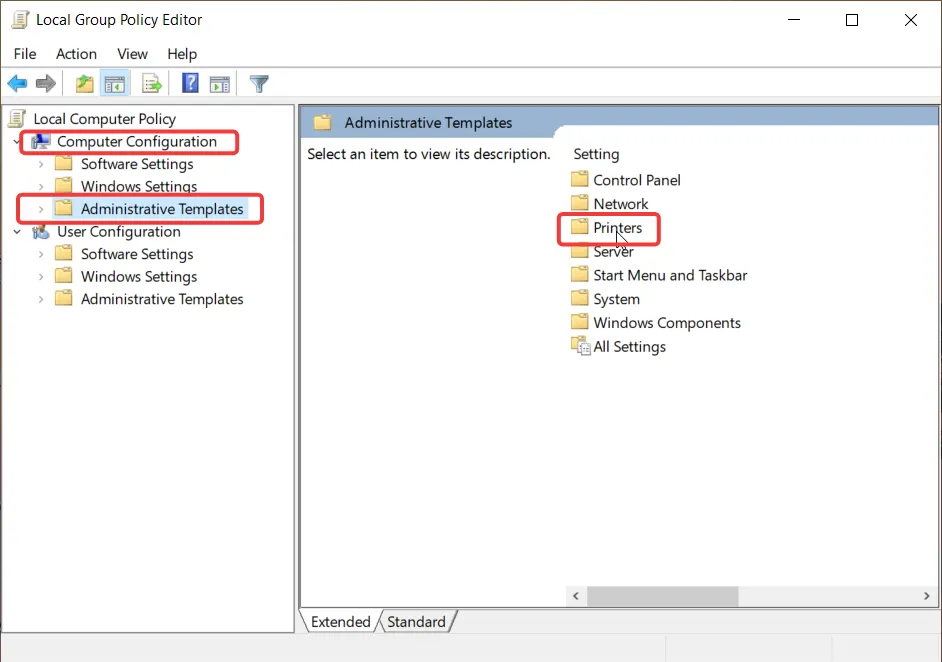This screenshot has width=942, height=662.
Task: Click the horizontal scrollbar left arrow
Action: (x=576, y=596)
